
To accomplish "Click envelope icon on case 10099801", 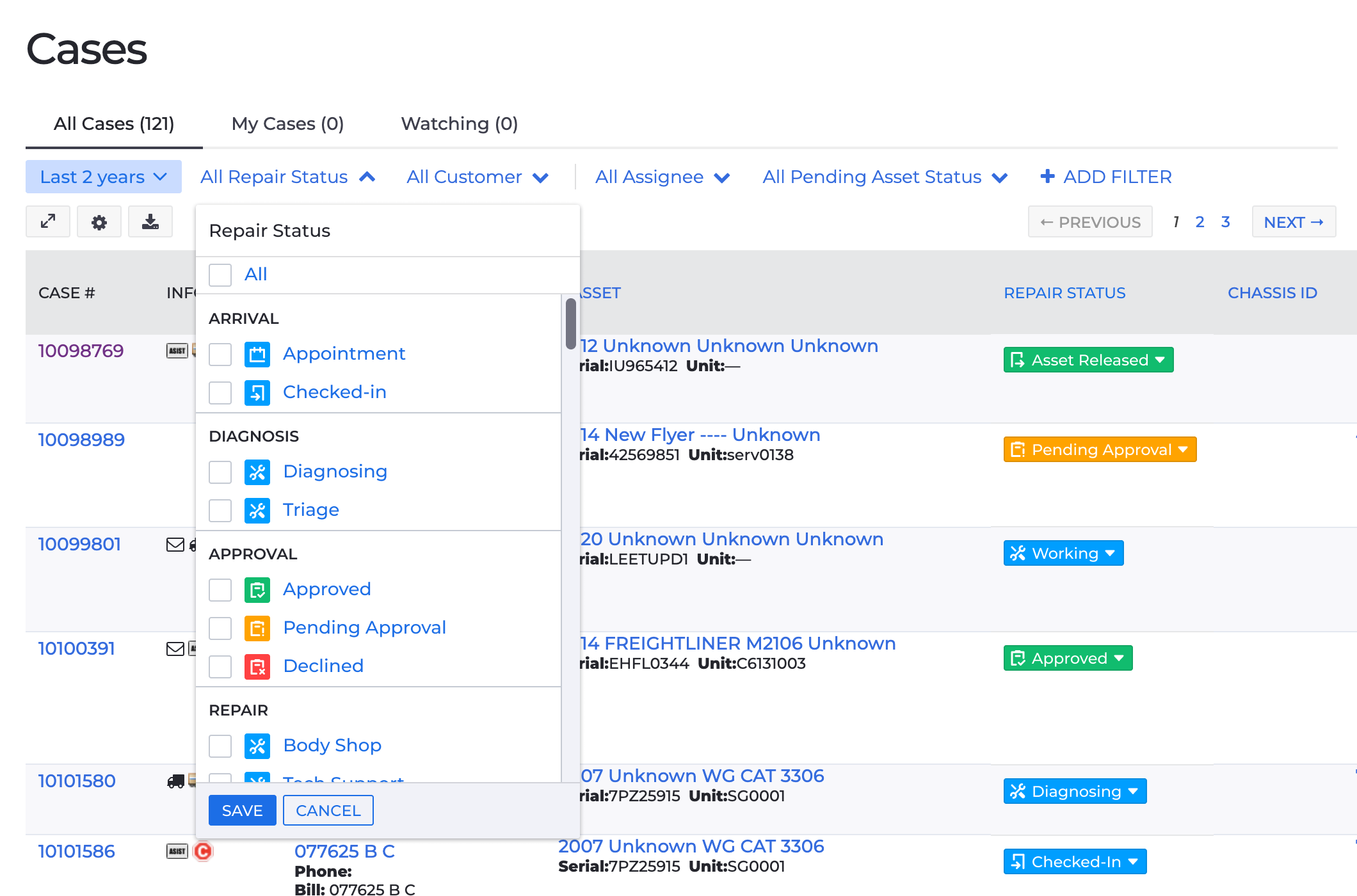I will 175,545.
